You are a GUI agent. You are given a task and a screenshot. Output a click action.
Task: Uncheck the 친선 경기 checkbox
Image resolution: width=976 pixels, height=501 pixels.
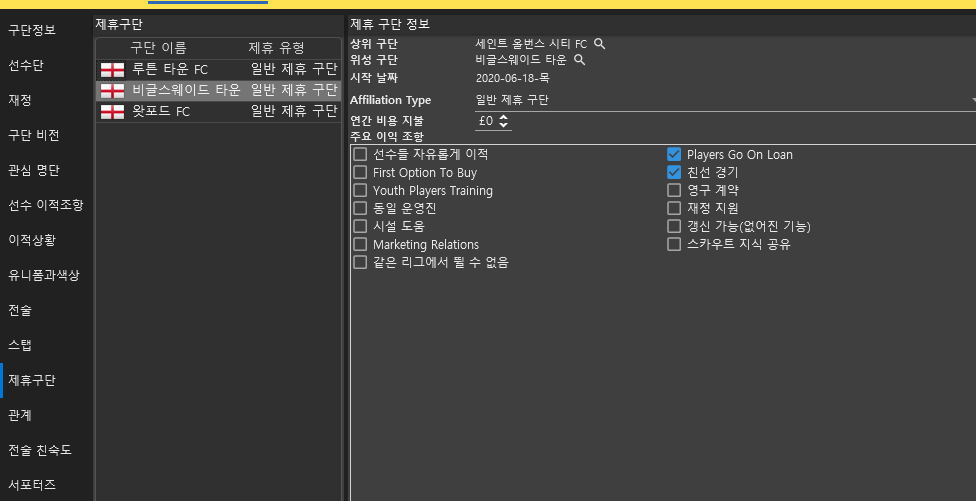coord(674,172)
